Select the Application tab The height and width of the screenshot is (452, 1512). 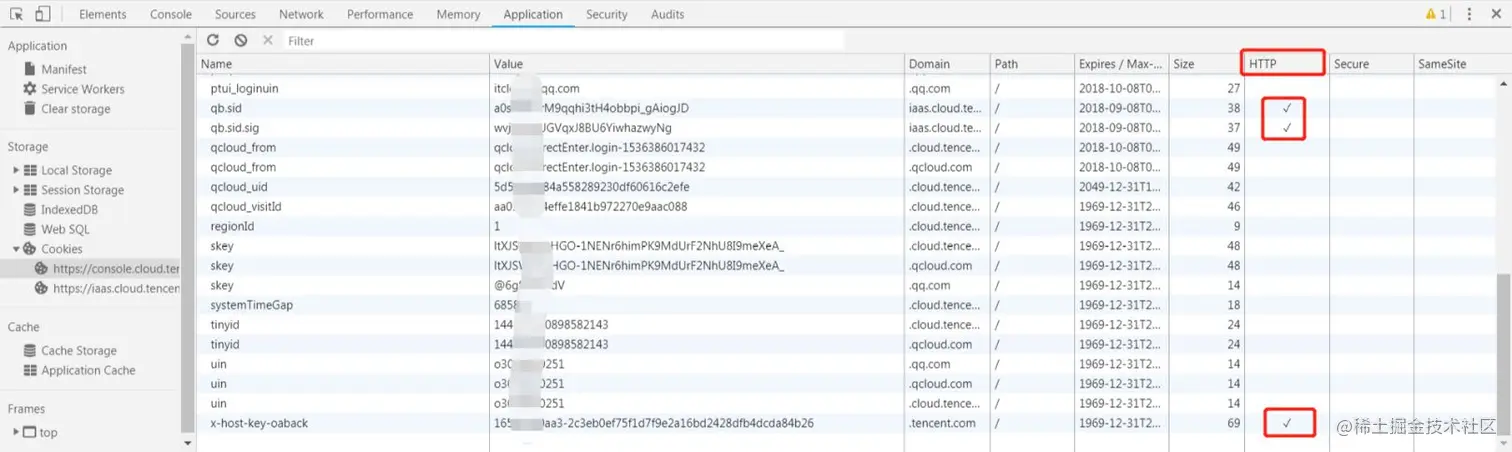533,14
